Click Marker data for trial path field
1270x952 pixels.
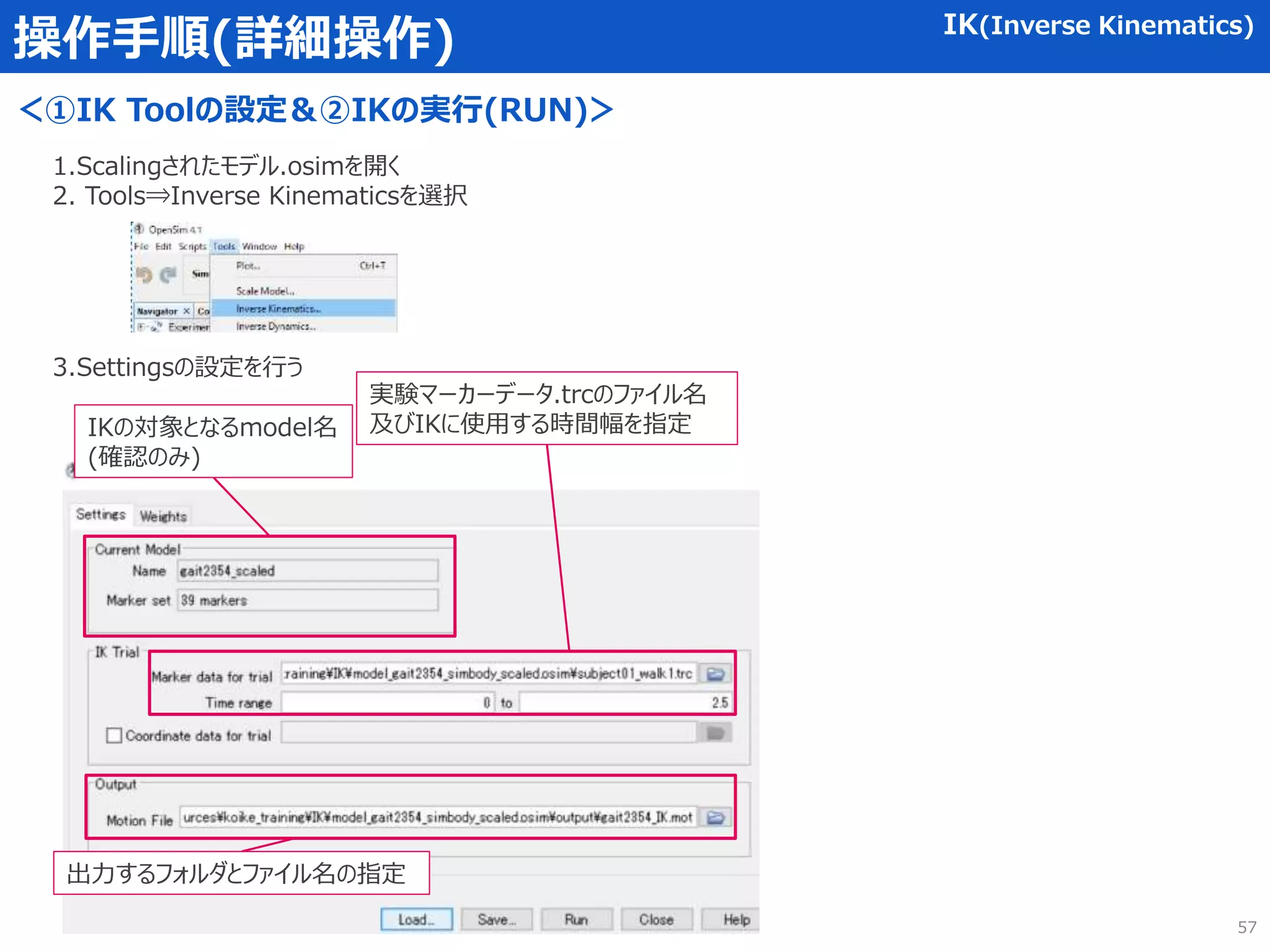pos(489,674)
